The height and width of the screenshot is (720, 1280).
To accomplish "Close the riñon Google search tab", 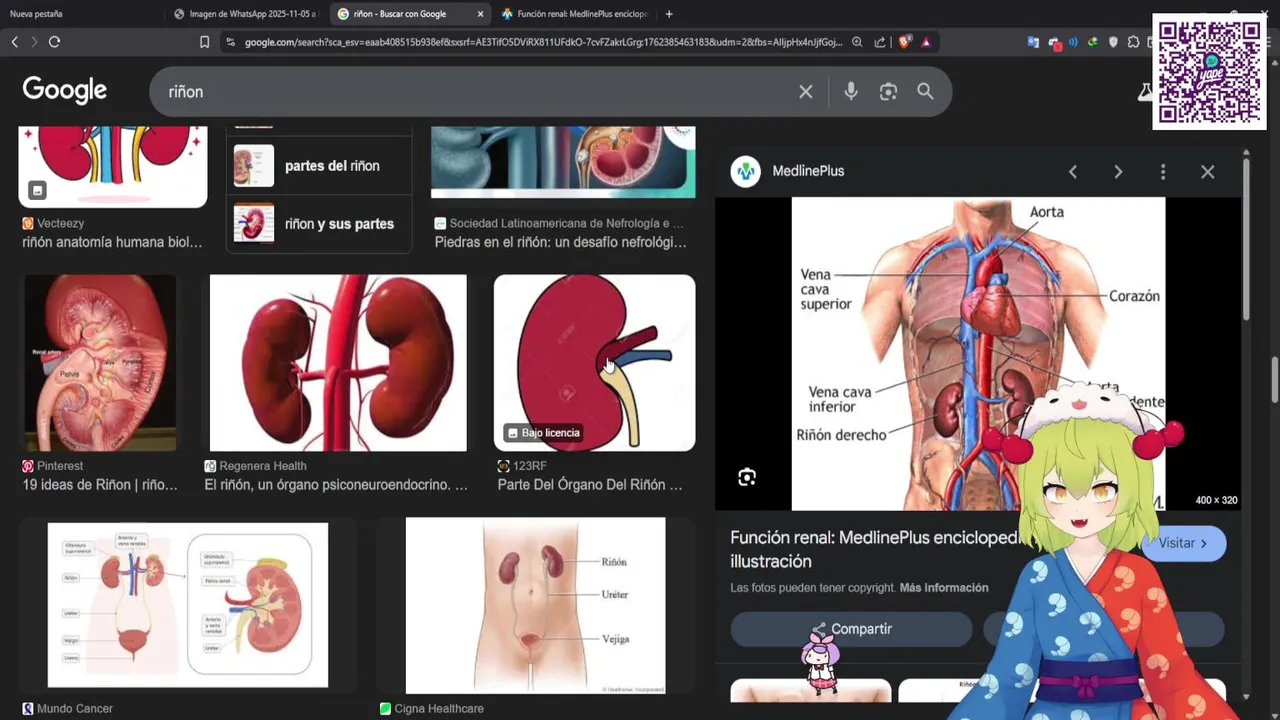I will tap(480, 14).
